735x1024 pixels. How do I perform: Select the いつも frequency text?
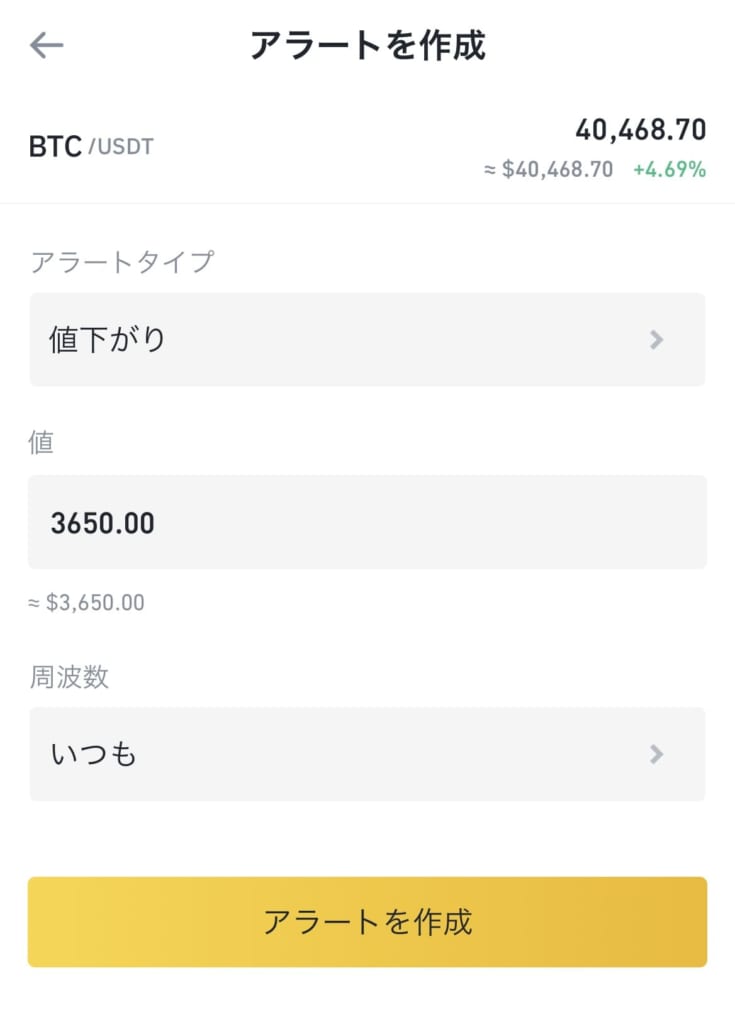pos(93,754)
